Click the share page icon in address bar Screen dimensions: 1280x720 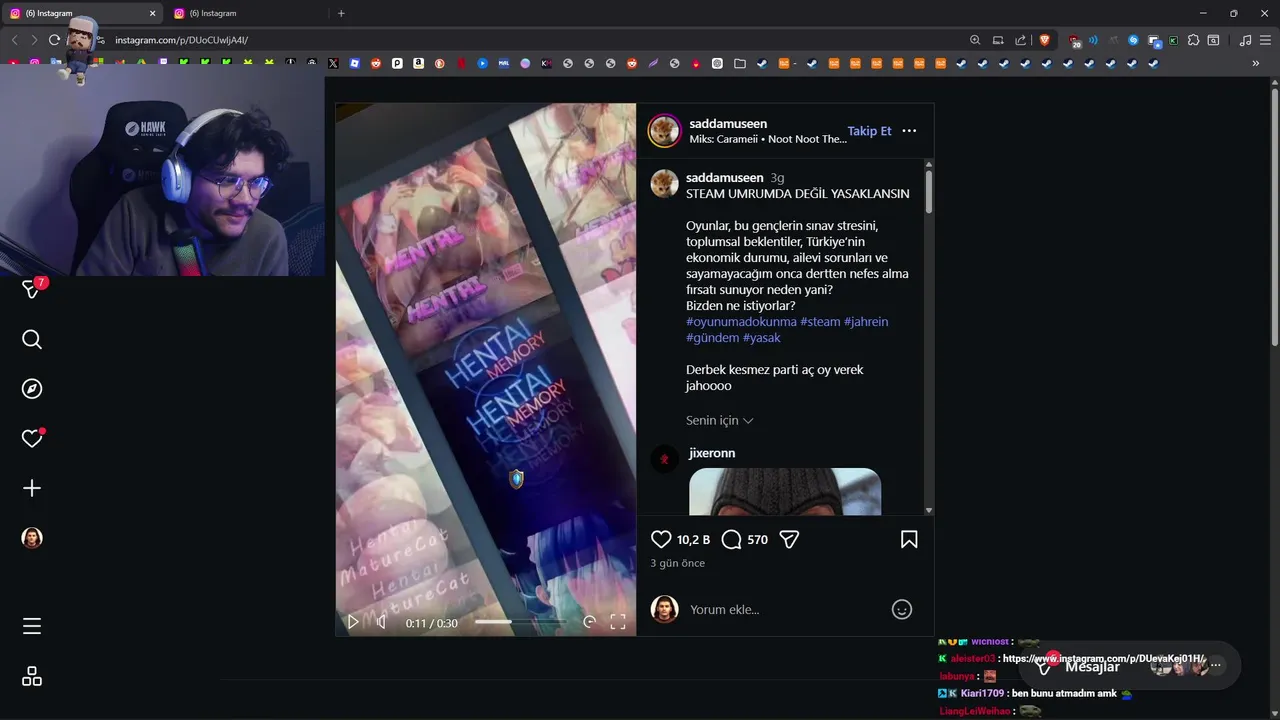click(1020, 40)
